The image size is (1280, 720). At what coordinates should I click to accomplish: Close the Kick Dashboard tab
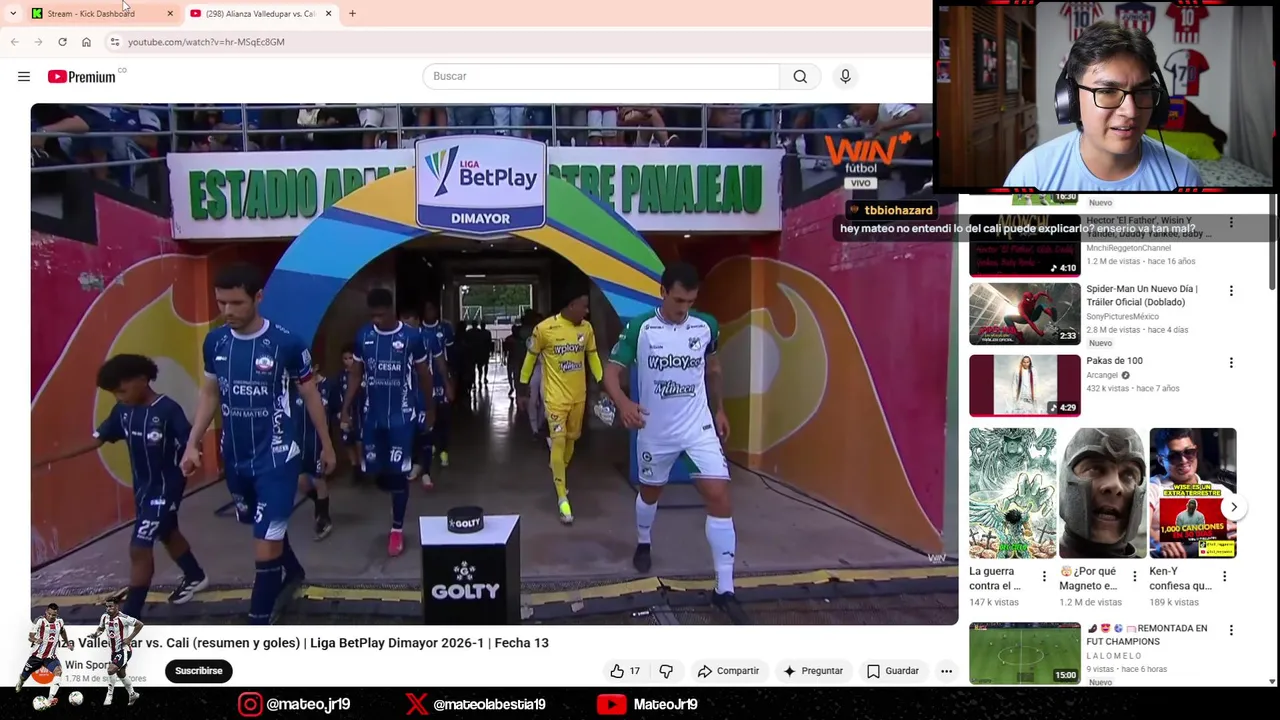point(170,13)
